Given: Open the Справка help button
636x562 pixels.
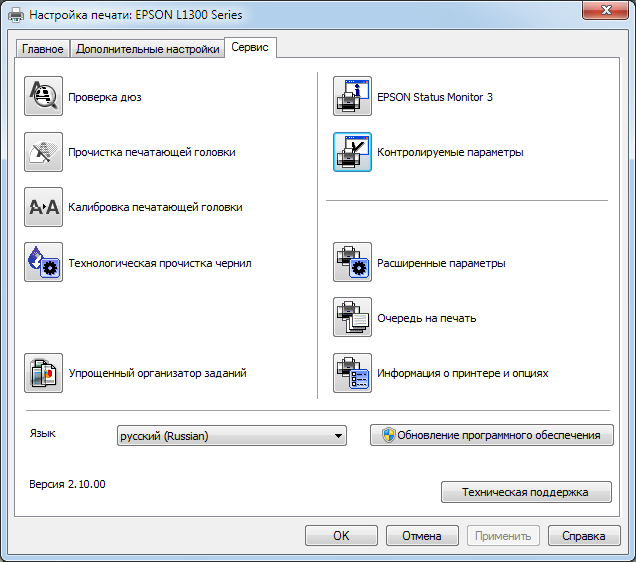Looking at the screenshot, I should (584, 536).
